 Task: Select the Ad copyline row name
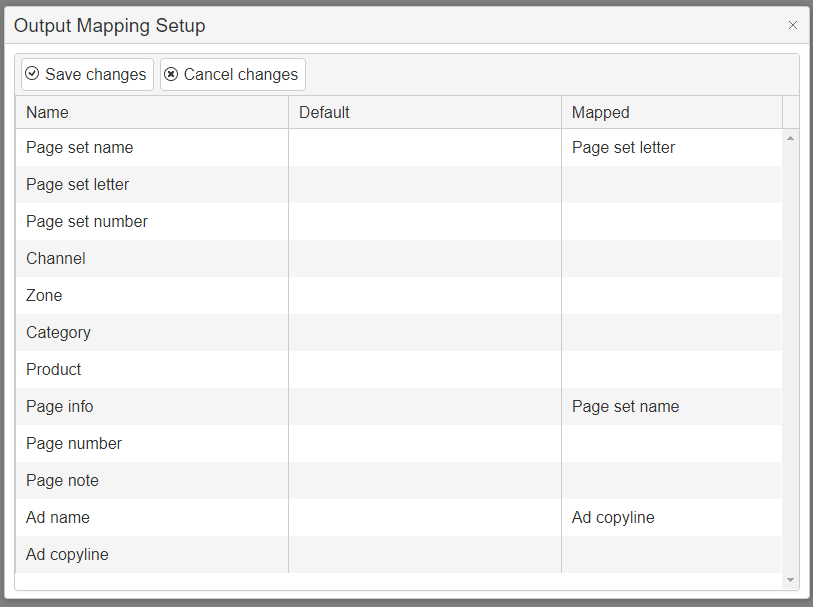coord(67,555)
